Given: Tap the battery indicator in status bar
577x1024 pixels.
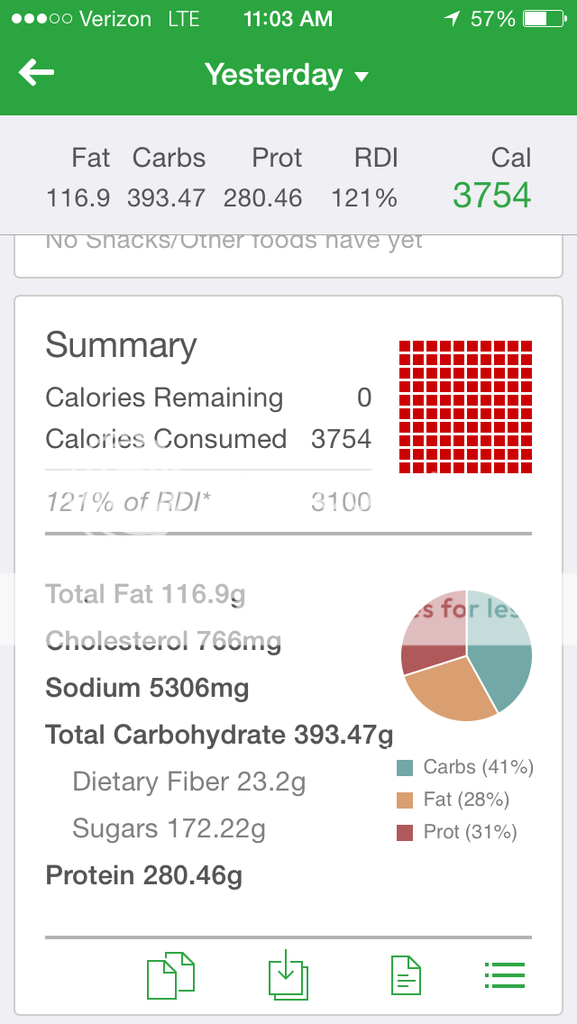Looking at the screenshot, I should click(x=544, y=19).
